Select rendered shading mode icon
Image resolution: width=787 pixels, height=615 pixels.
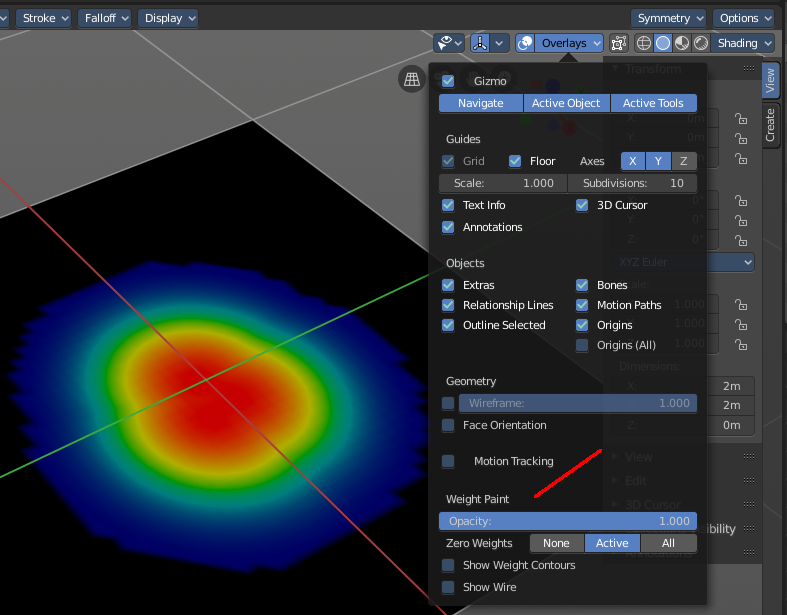(701, 43)
